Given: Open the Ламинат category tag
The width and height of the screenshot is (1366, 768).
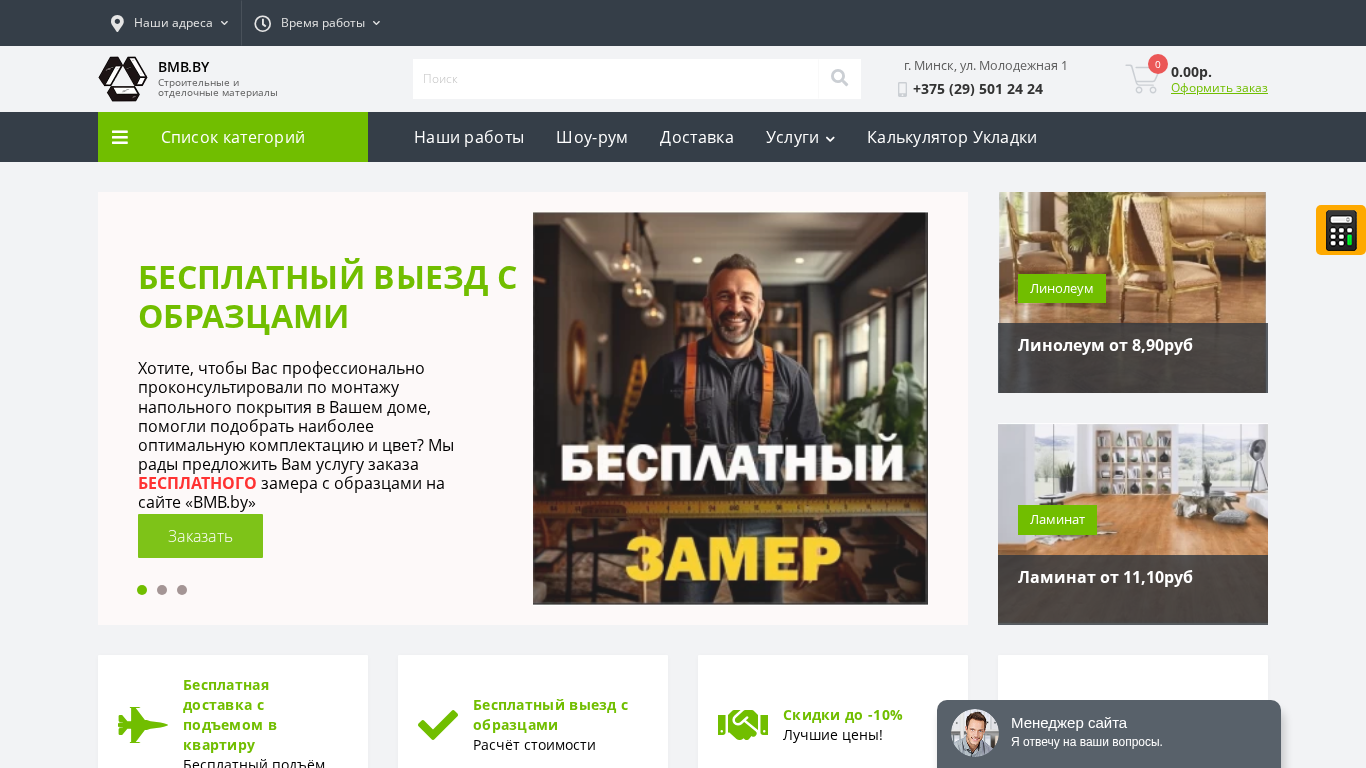Looking at the screenshot, I should [1057, 520].
